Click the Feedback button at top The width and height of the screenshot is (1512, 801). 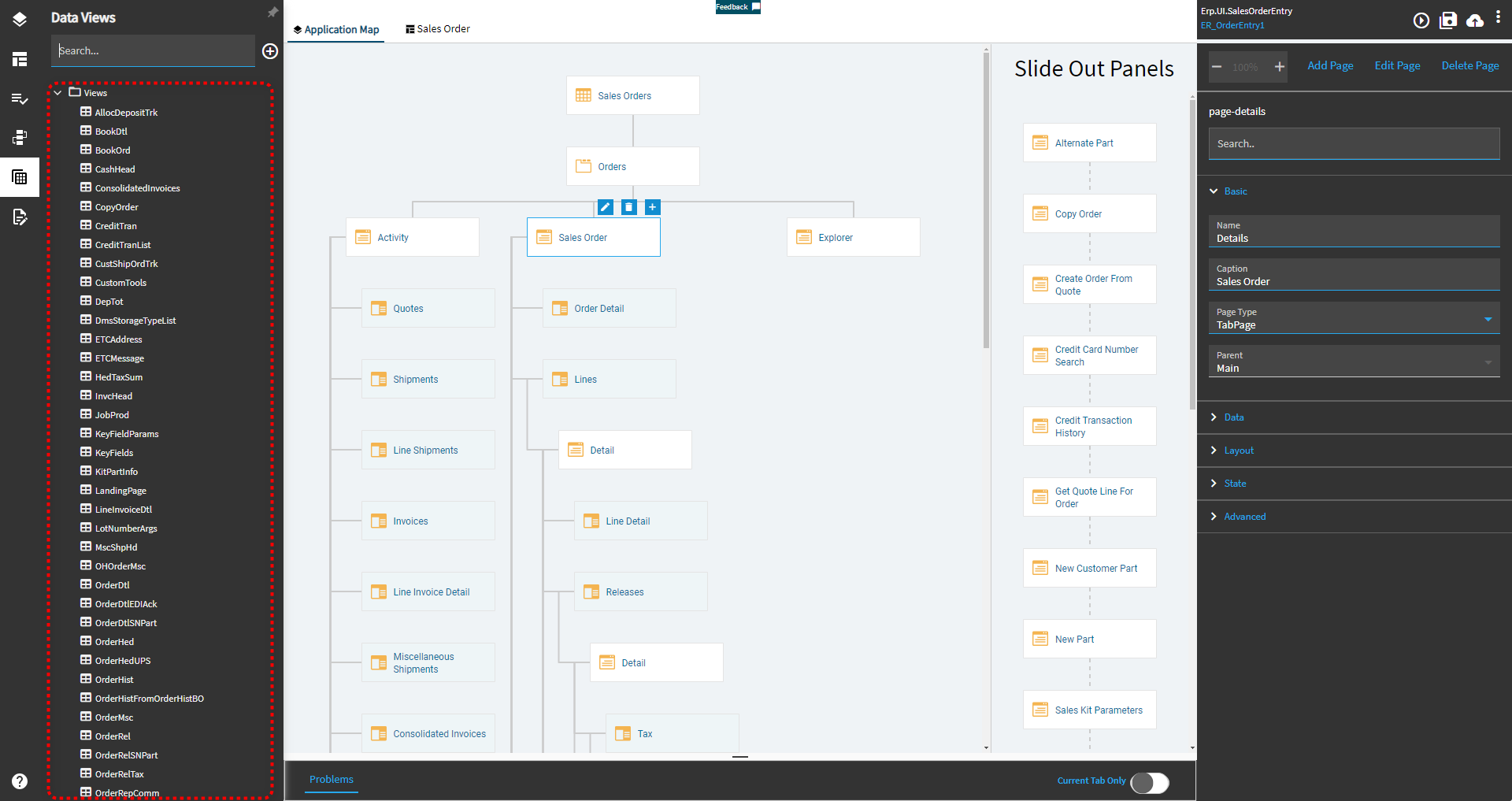(738, 7)
